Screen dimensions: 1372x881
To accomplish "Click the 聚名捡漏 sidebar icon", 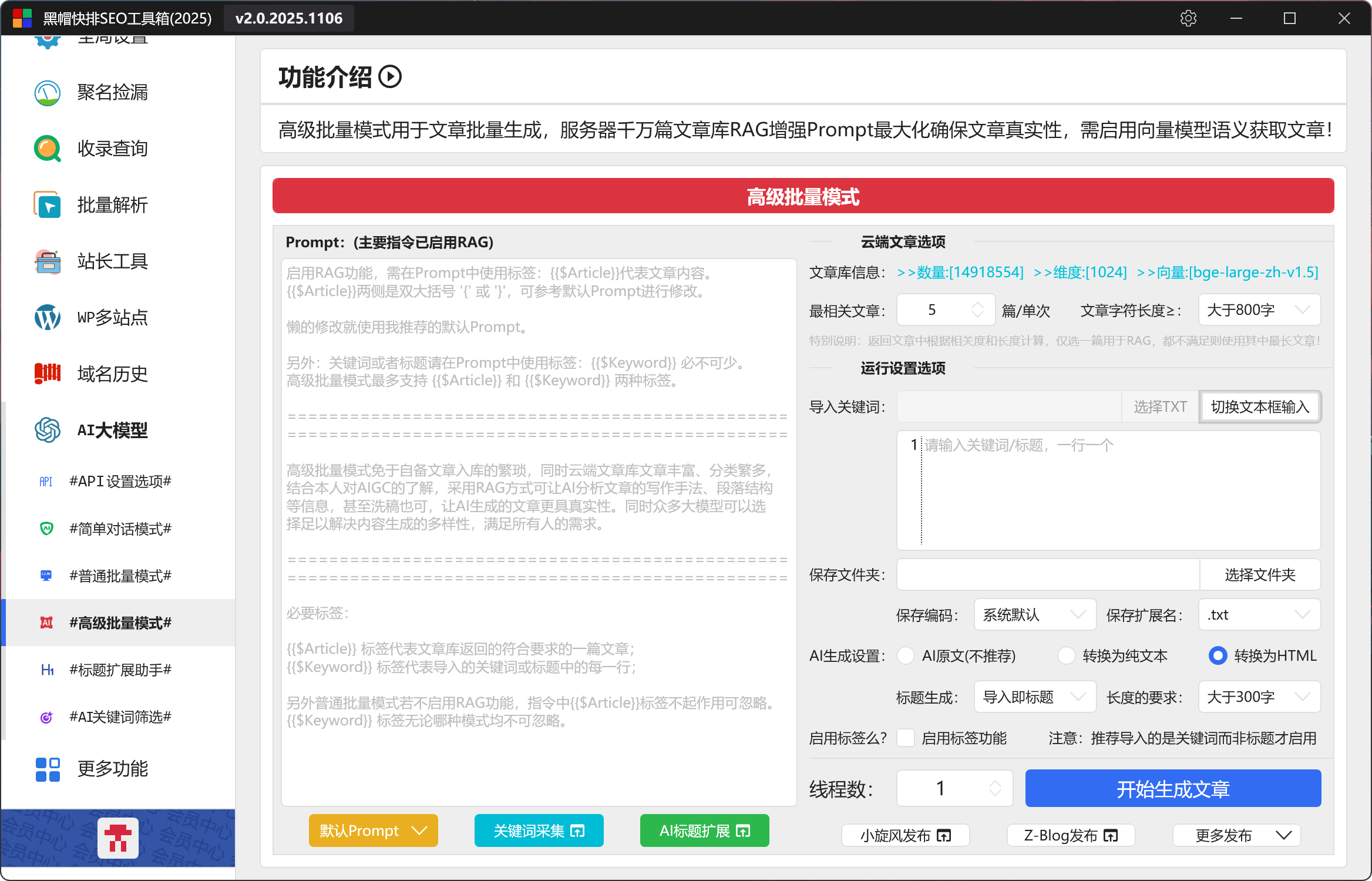I will coord(47,93).
